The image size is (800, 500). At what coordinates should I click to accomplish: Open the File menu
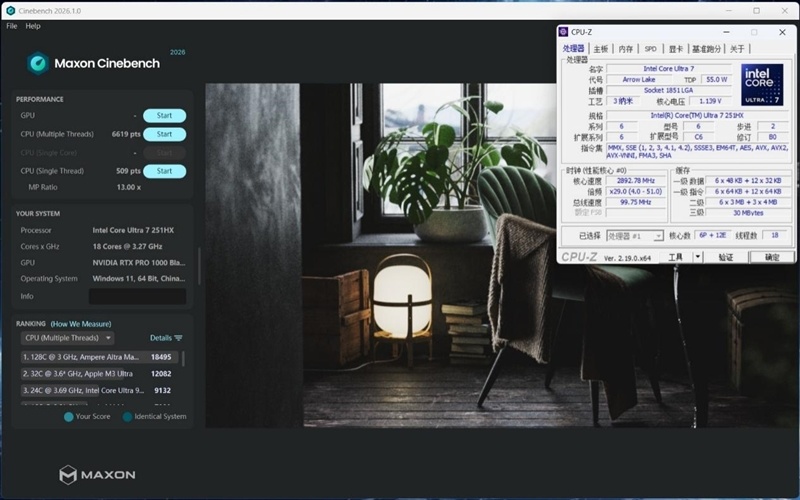tap(12, 26)
